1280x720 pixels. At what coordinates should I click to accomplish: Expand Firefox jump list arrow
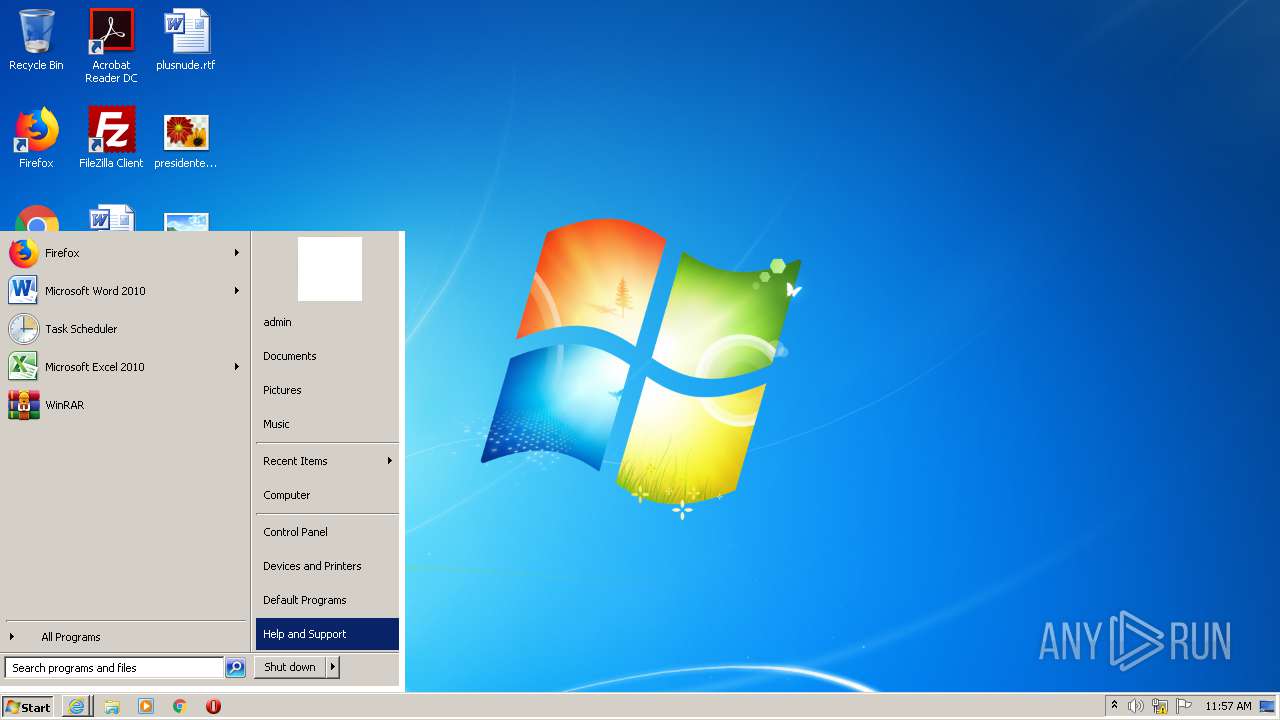click(237, 253)
